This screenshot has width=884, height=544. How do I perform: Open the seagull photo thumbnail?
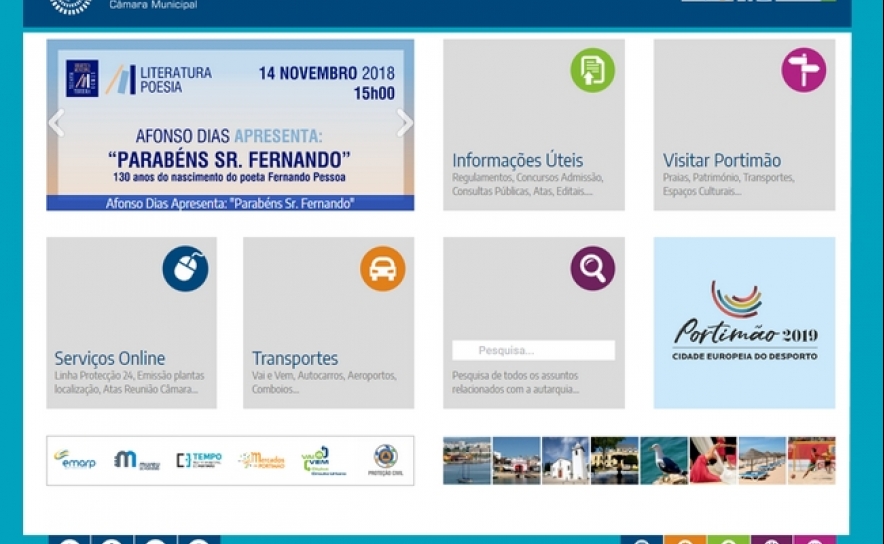pyautogui.click(x=664, y=461)
